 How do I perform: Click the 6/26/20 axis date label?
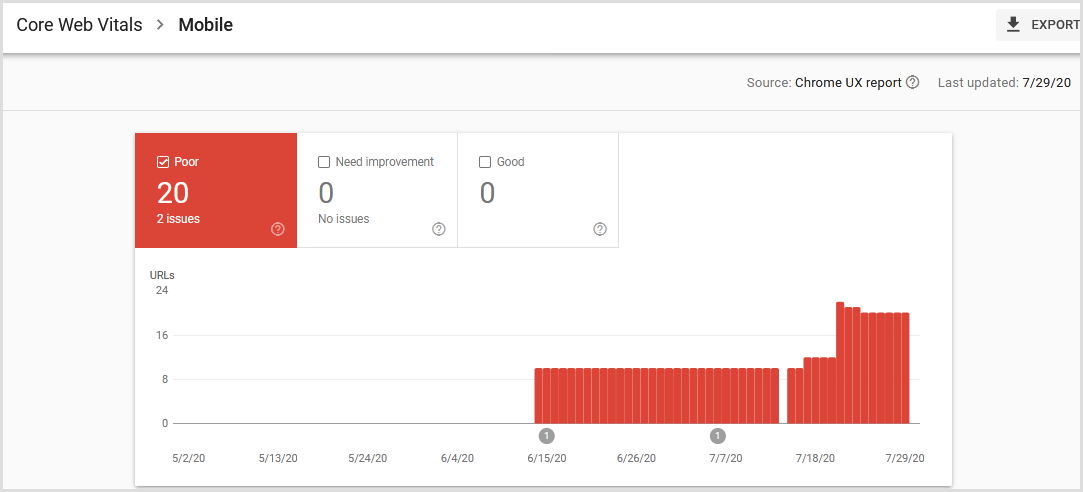(x=636, y=458)
